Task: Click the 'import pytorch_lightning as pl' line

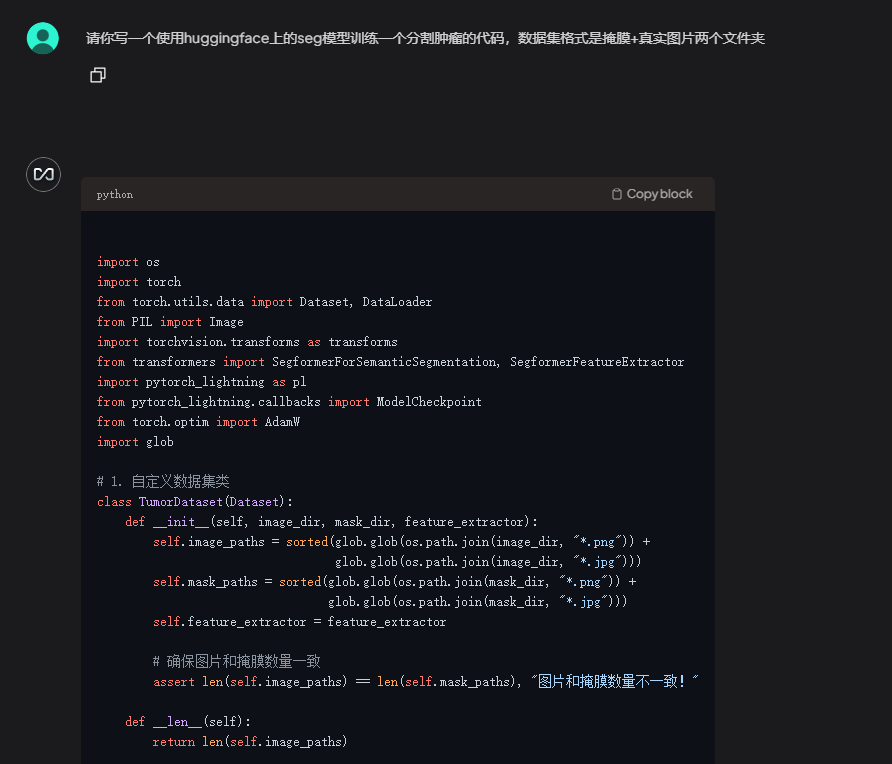Action: pos(201,382)
